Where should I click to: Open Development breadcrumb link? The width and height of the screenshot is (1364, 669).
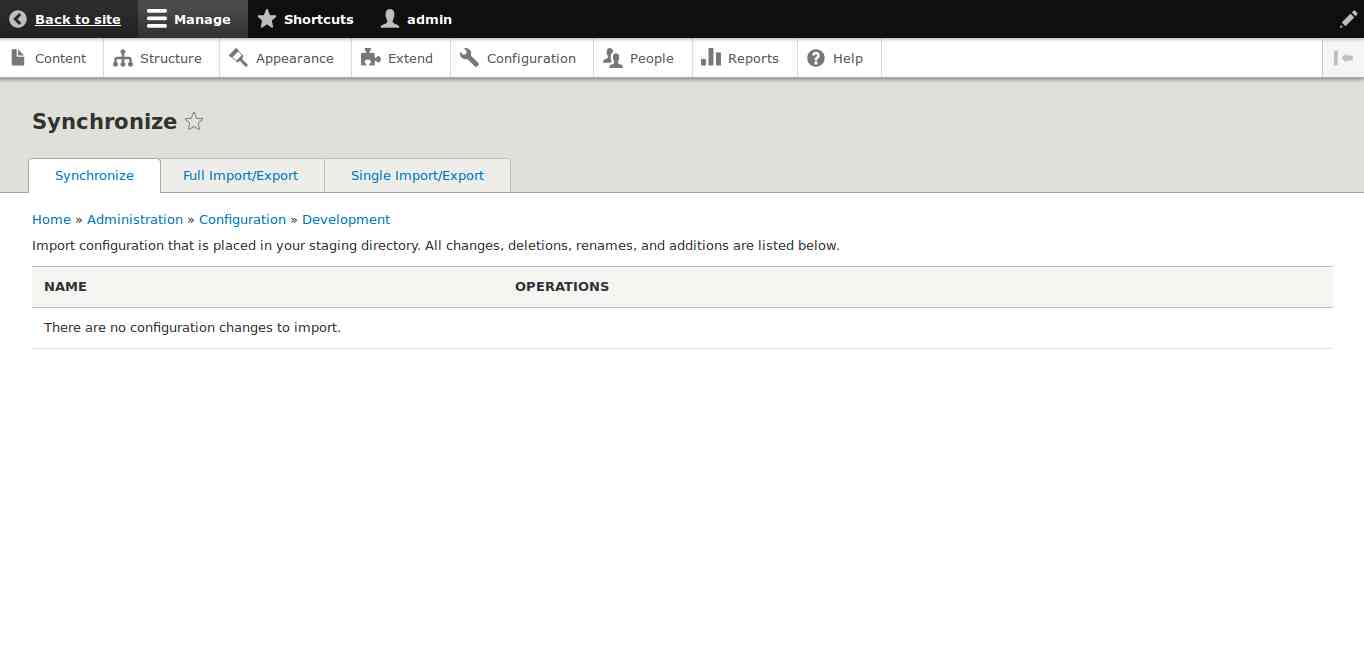tap(346, 219)
